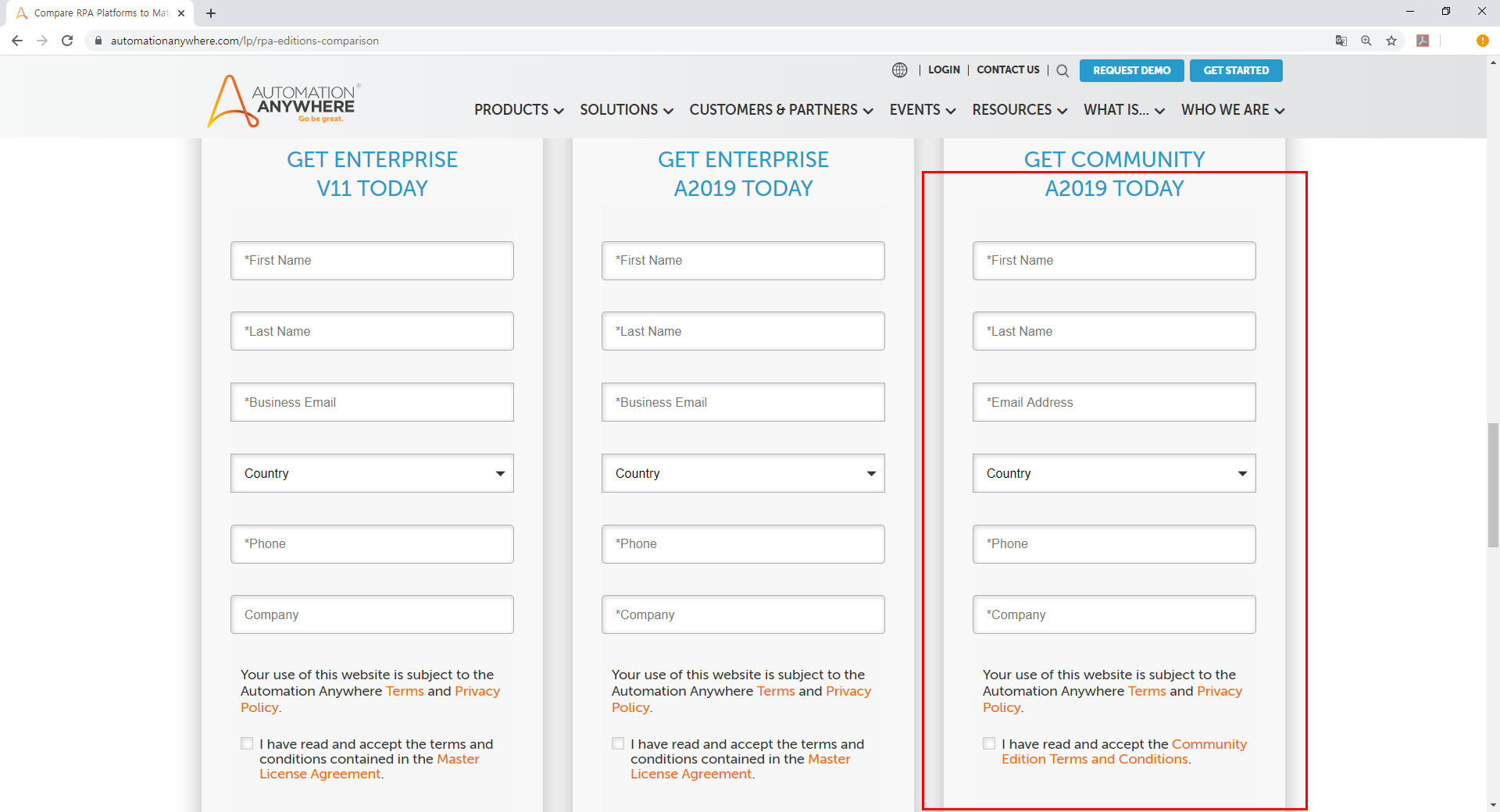1500x812 pixels.
Task: Focus Phone field in Community A2019 form
Action: coord(1114,544)
